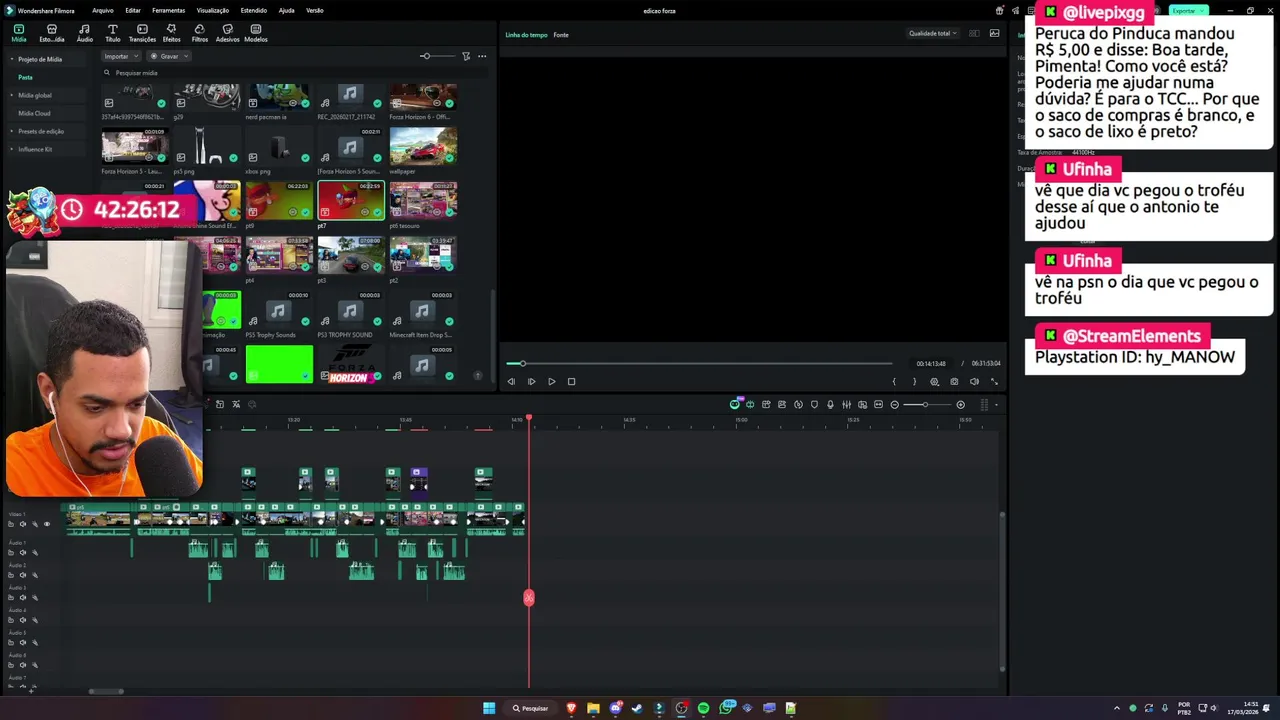
Task: Open the Modelos tab
Action: click(x=256, y=33)
